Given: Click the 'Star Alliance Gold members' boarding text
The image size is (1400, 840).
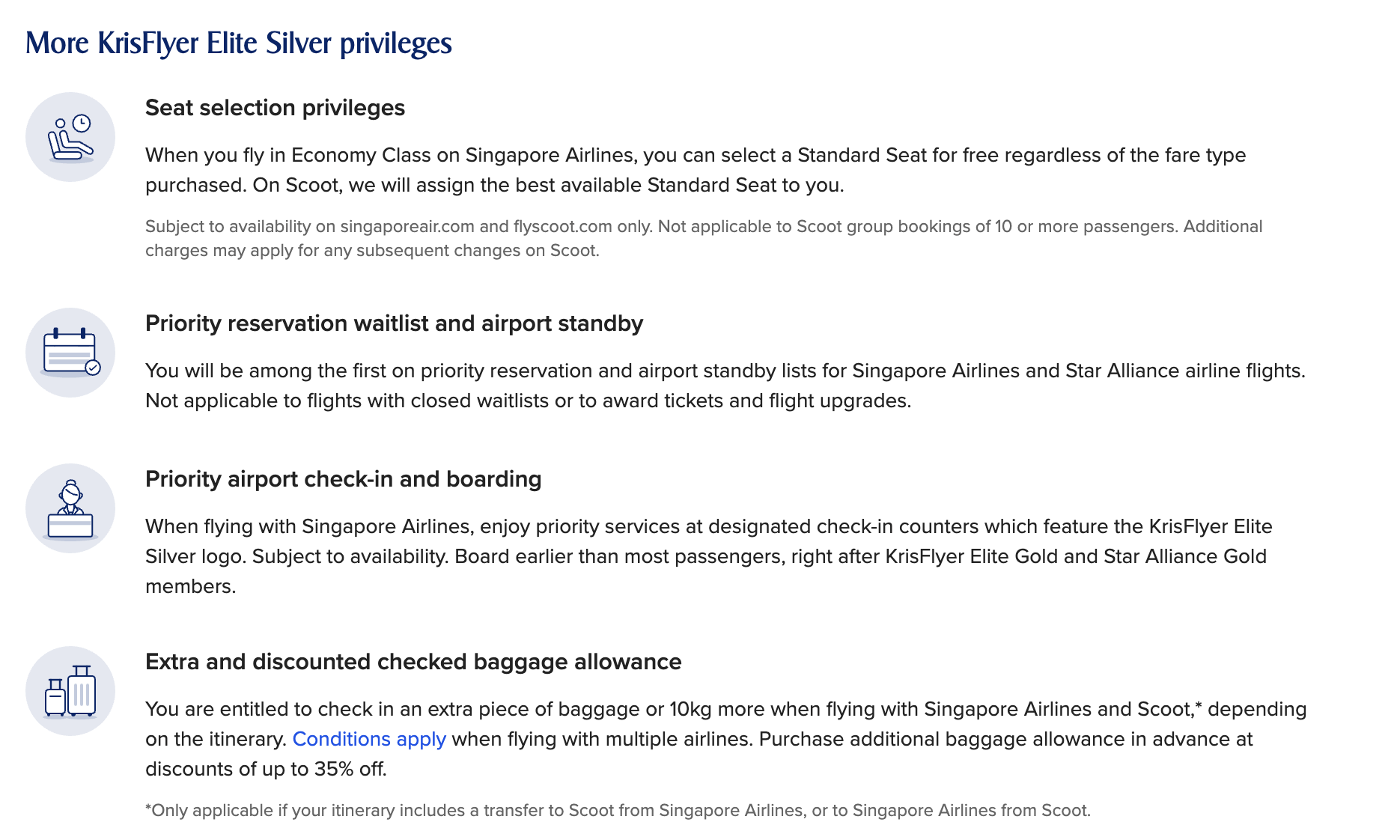Looking at the screenshot, I should tap(1205, 556).
